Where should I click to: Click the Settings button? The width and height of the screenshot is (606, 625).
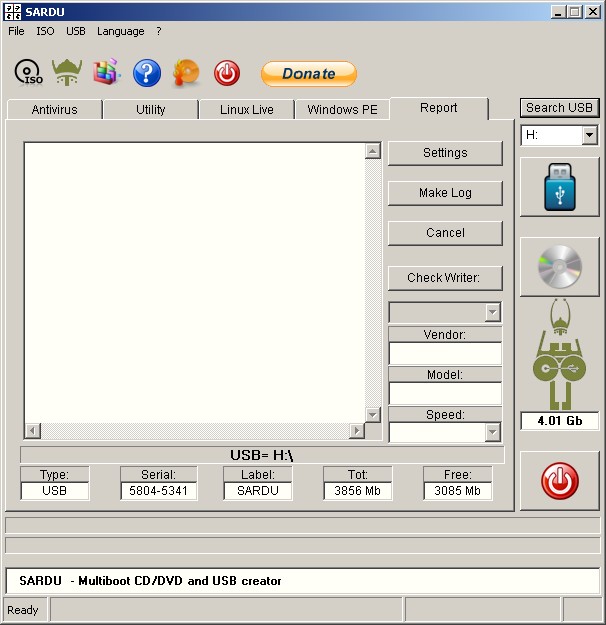[445, 153]
